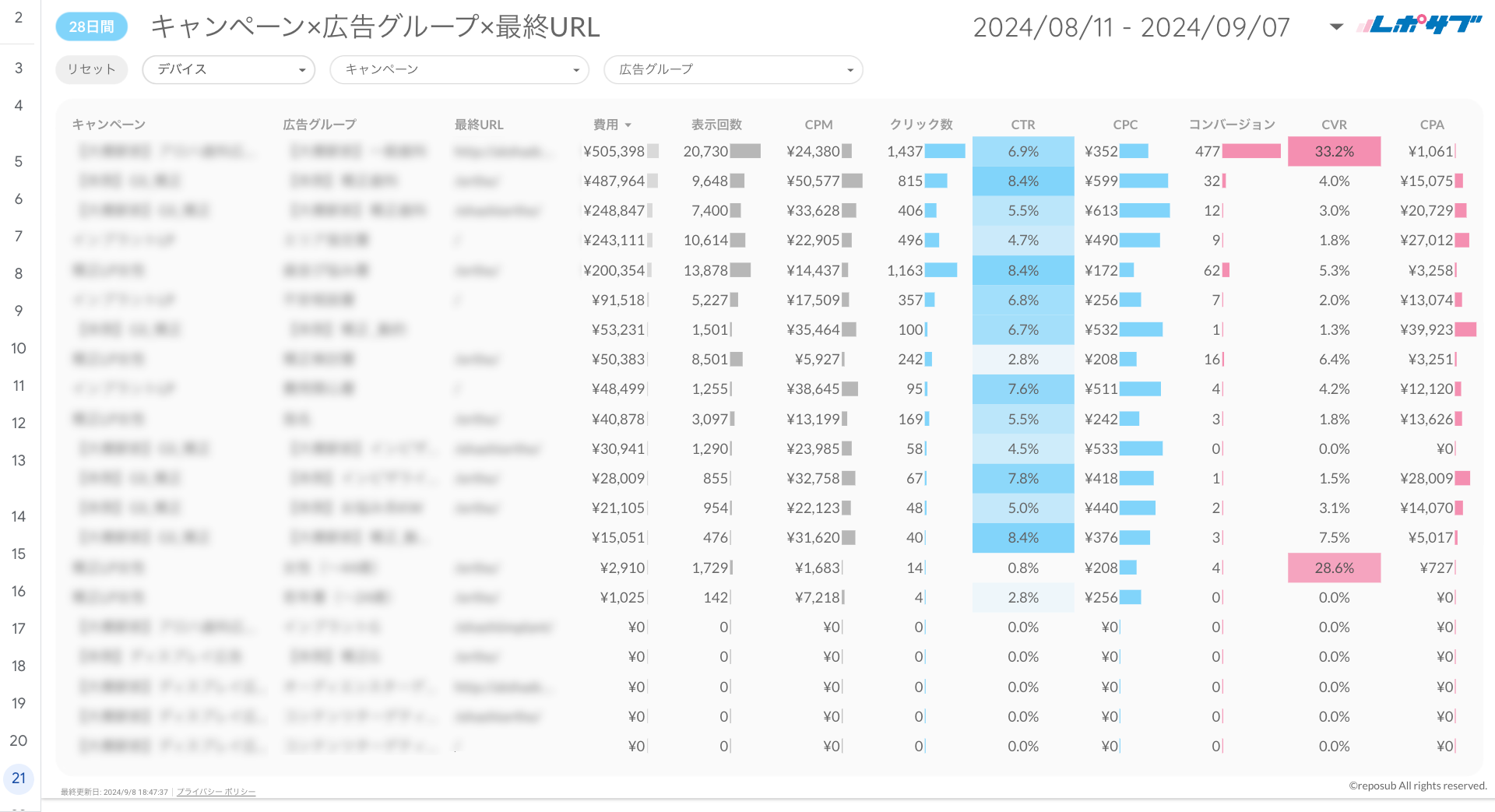Click the クリック数 column header
Screen dimensions: 1495x812
pyautogui.click(x=921, y=125)
